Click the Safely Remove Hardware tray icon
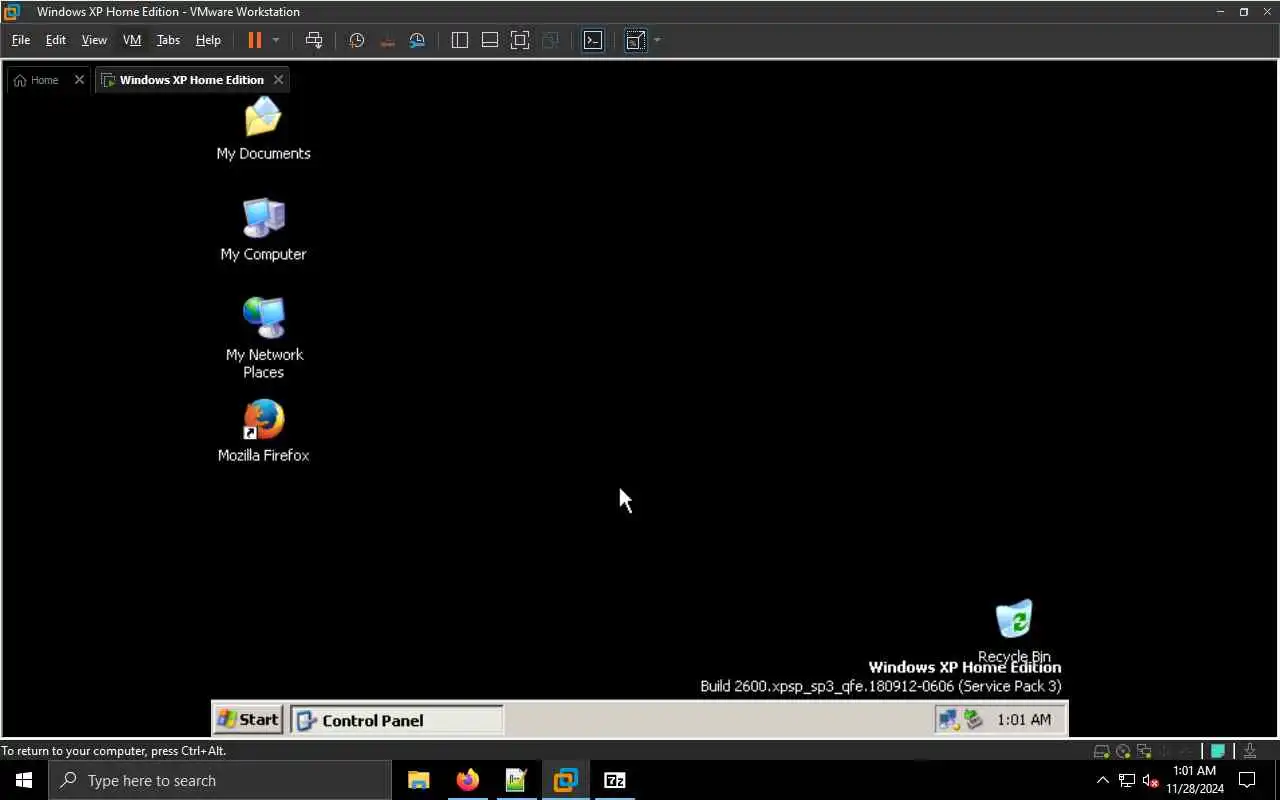 [972, 719]
